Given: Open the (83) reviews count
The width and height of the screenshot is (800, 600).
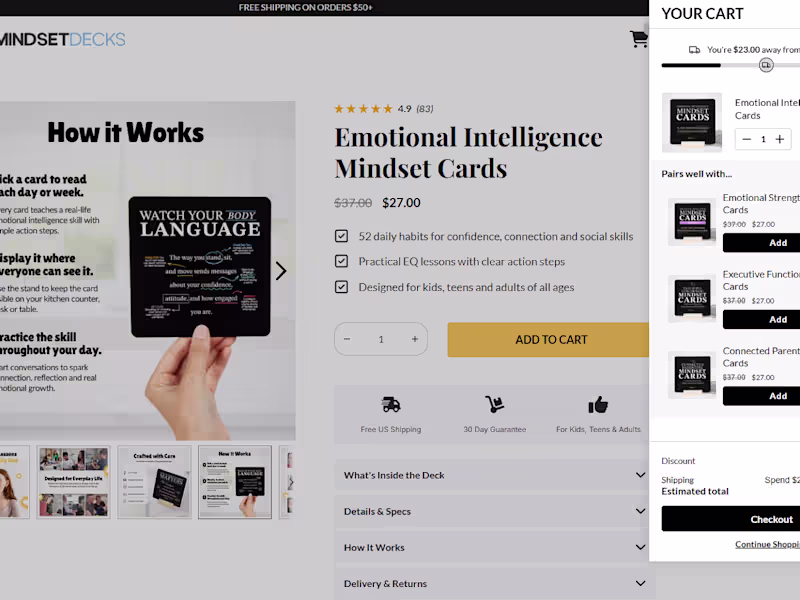Looking at the screenshot, I should (424, 109).
